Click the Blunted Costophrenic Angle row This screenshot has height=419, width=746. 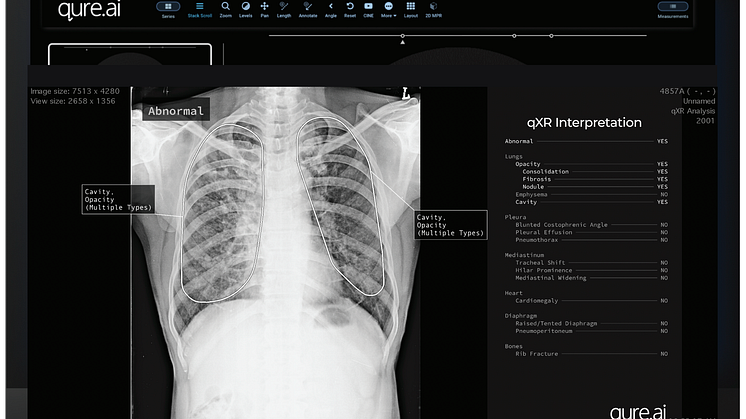point(591,225)
